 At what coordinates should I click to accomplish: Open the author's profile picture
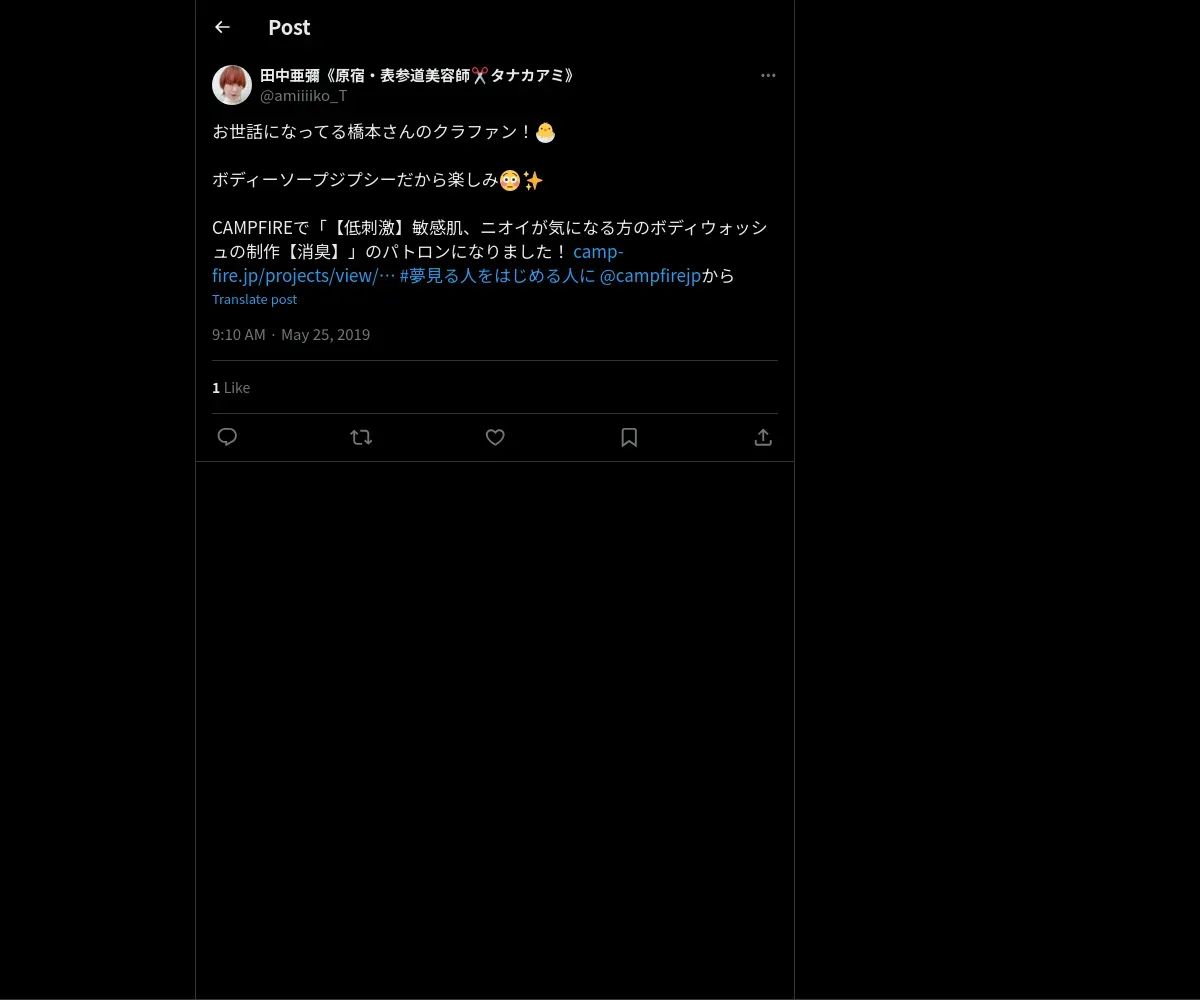232,85
